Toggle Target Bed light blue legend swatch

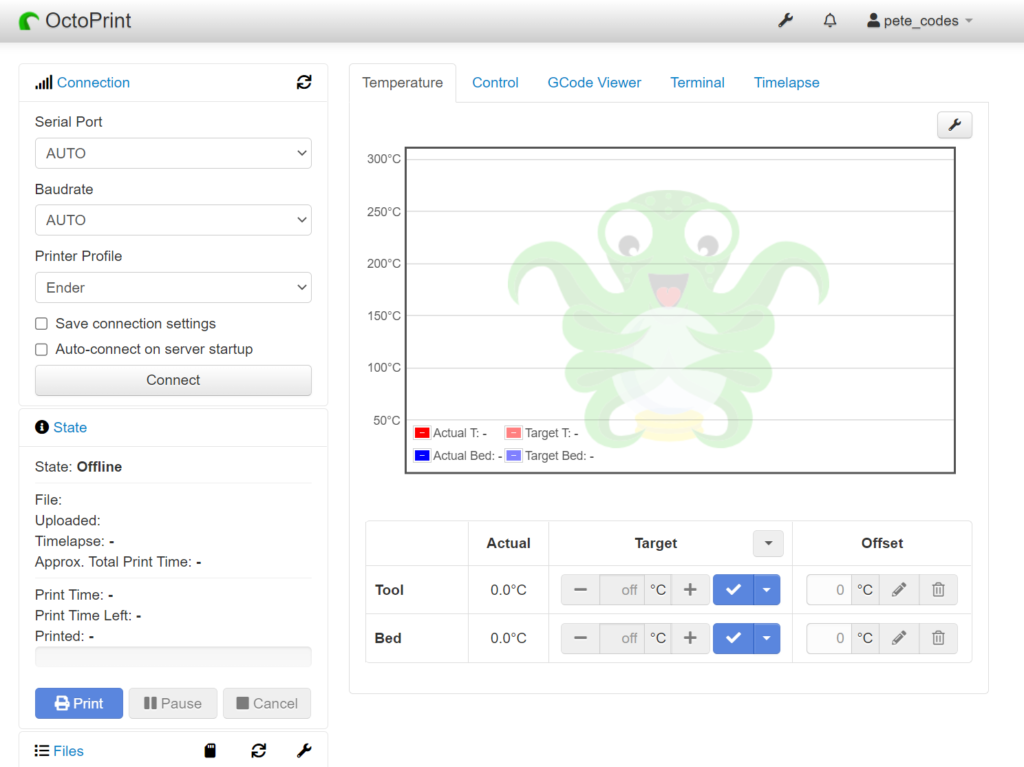tap(514, 455)
